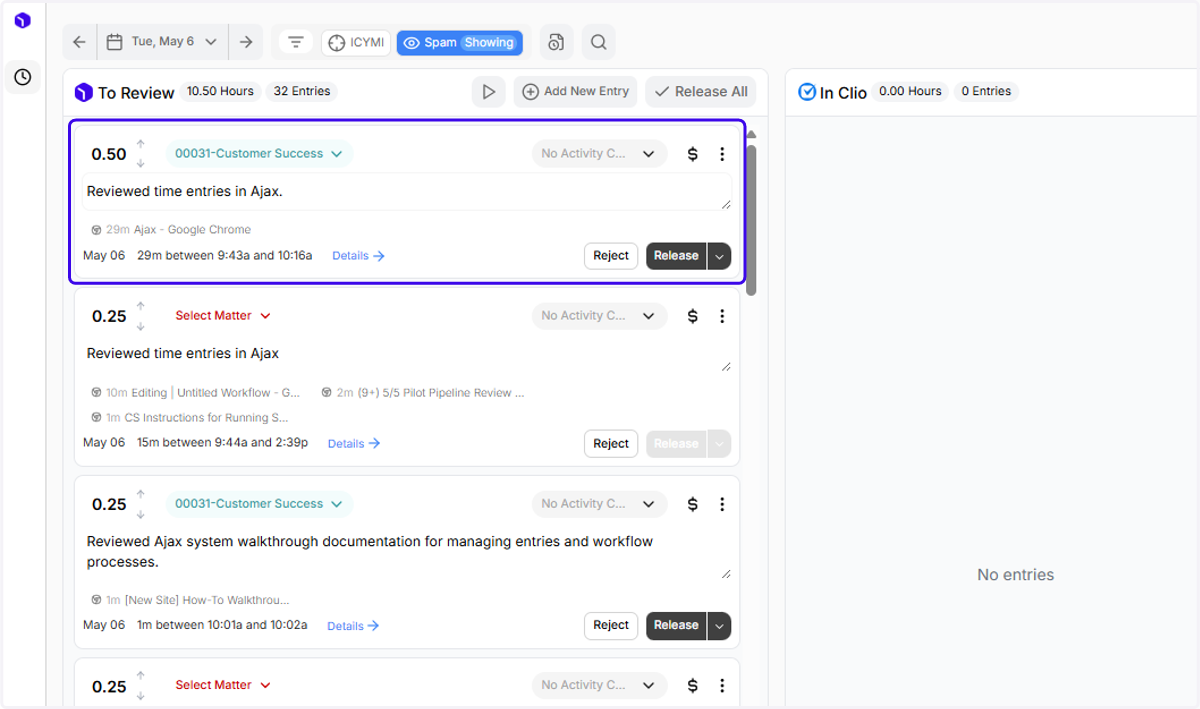Start timer with the play button
Screen dimensions: 1200x709
tap(489, 91)
